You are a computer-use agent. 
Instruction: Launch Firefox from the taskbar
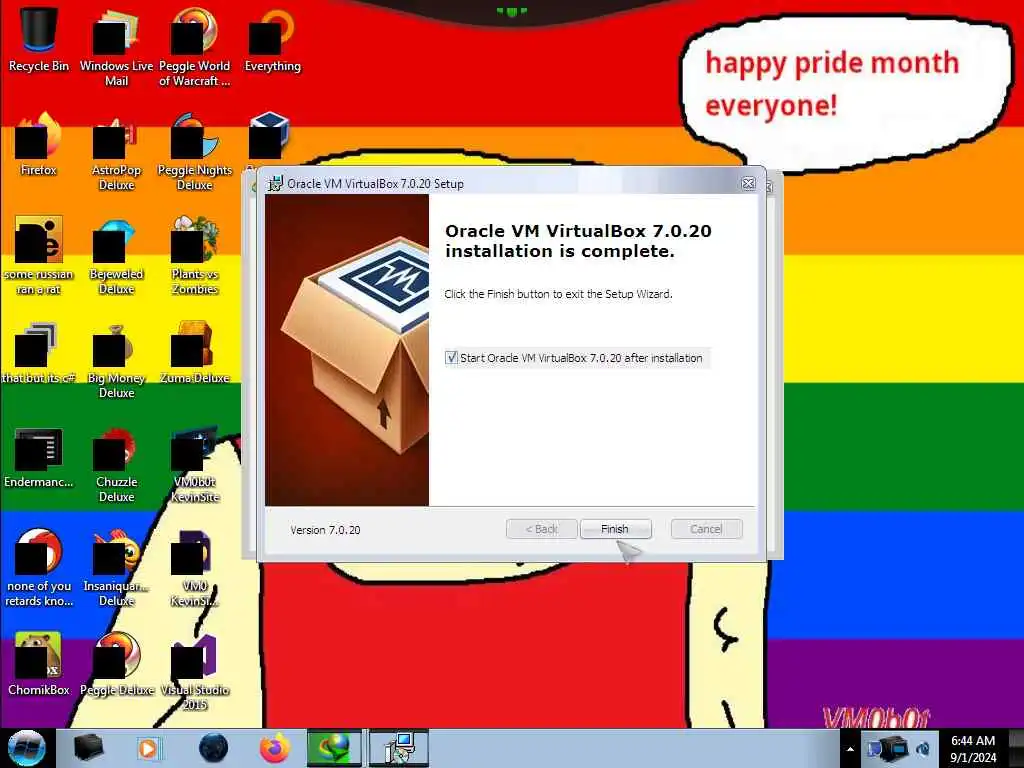click(275, 748)
